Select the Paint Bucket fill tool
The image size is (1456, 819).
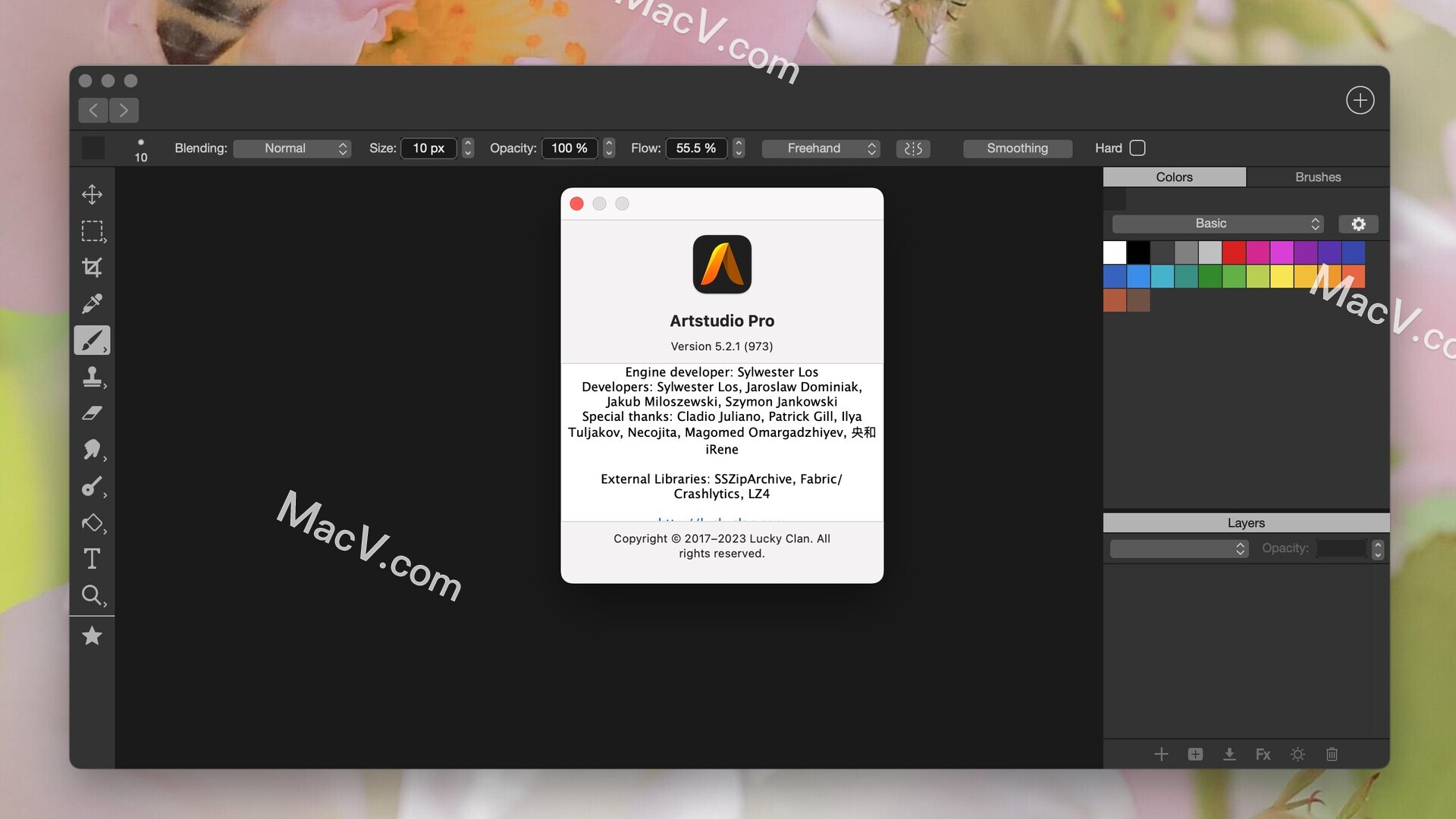click(x=92, y=523)
